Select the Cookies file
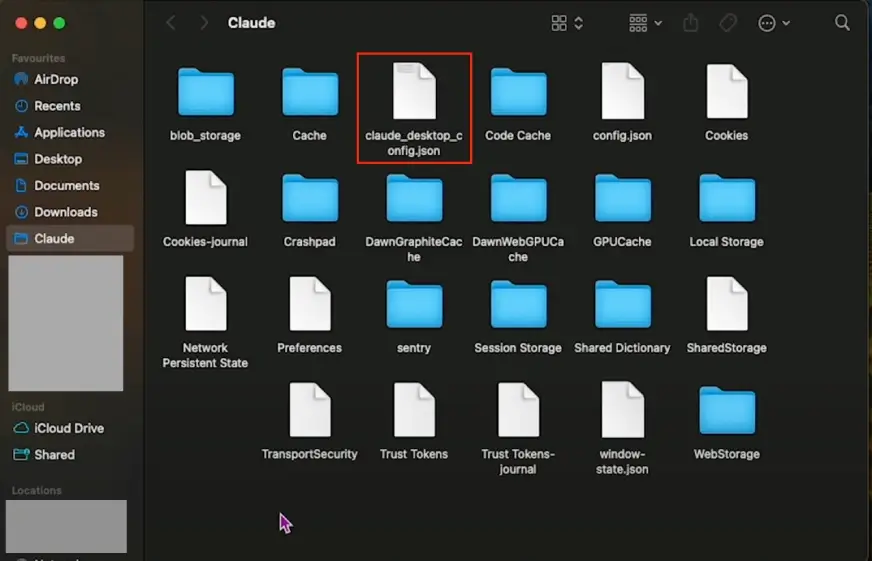872x561 pixels. [726, 92]
